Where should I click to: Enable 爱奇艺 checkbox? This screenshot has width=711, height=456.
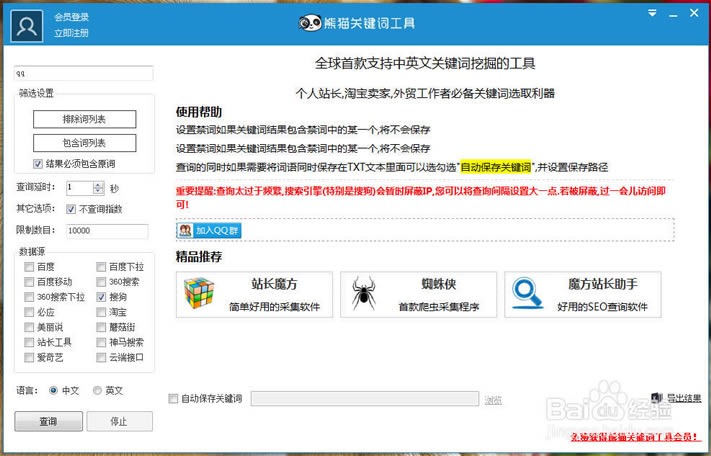[29, 357]
